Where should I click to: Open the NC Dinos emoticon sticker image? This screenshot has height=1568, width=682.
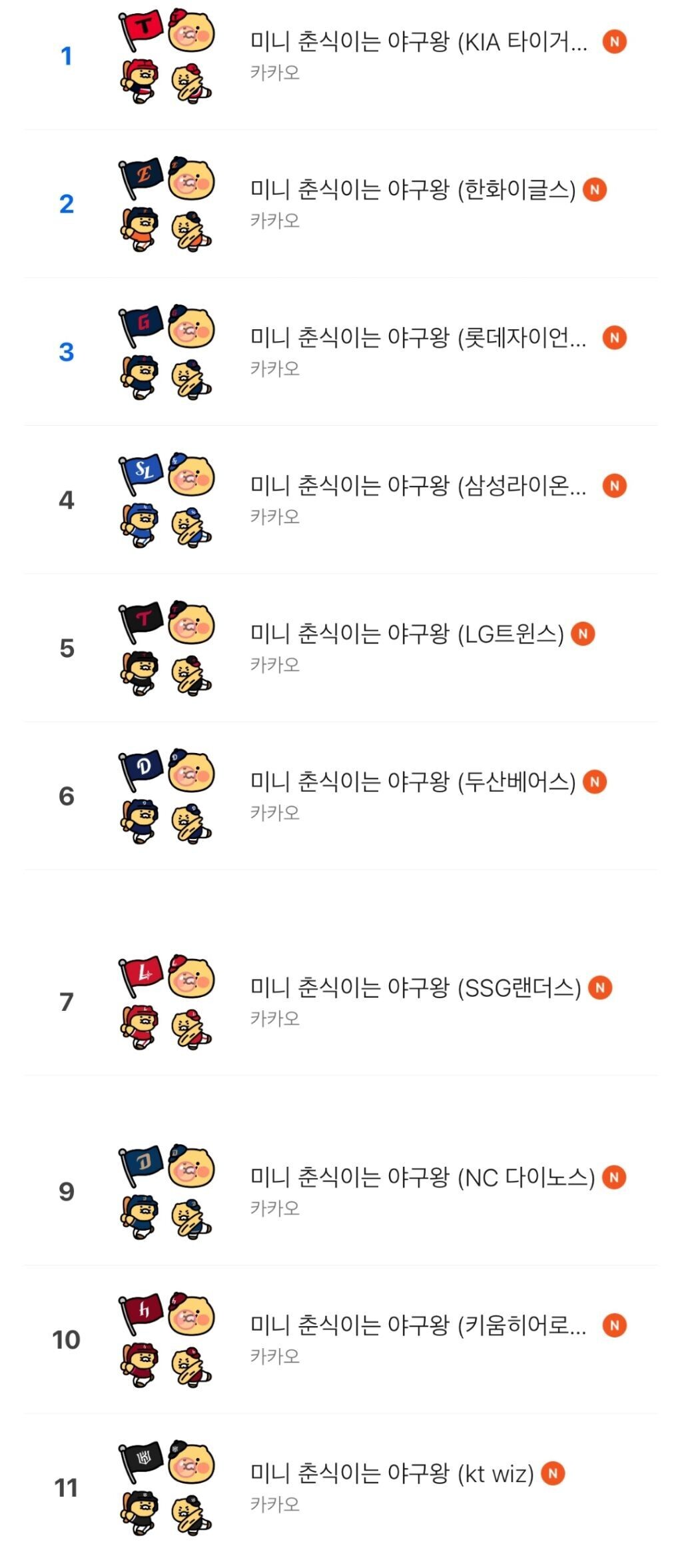167,1191
